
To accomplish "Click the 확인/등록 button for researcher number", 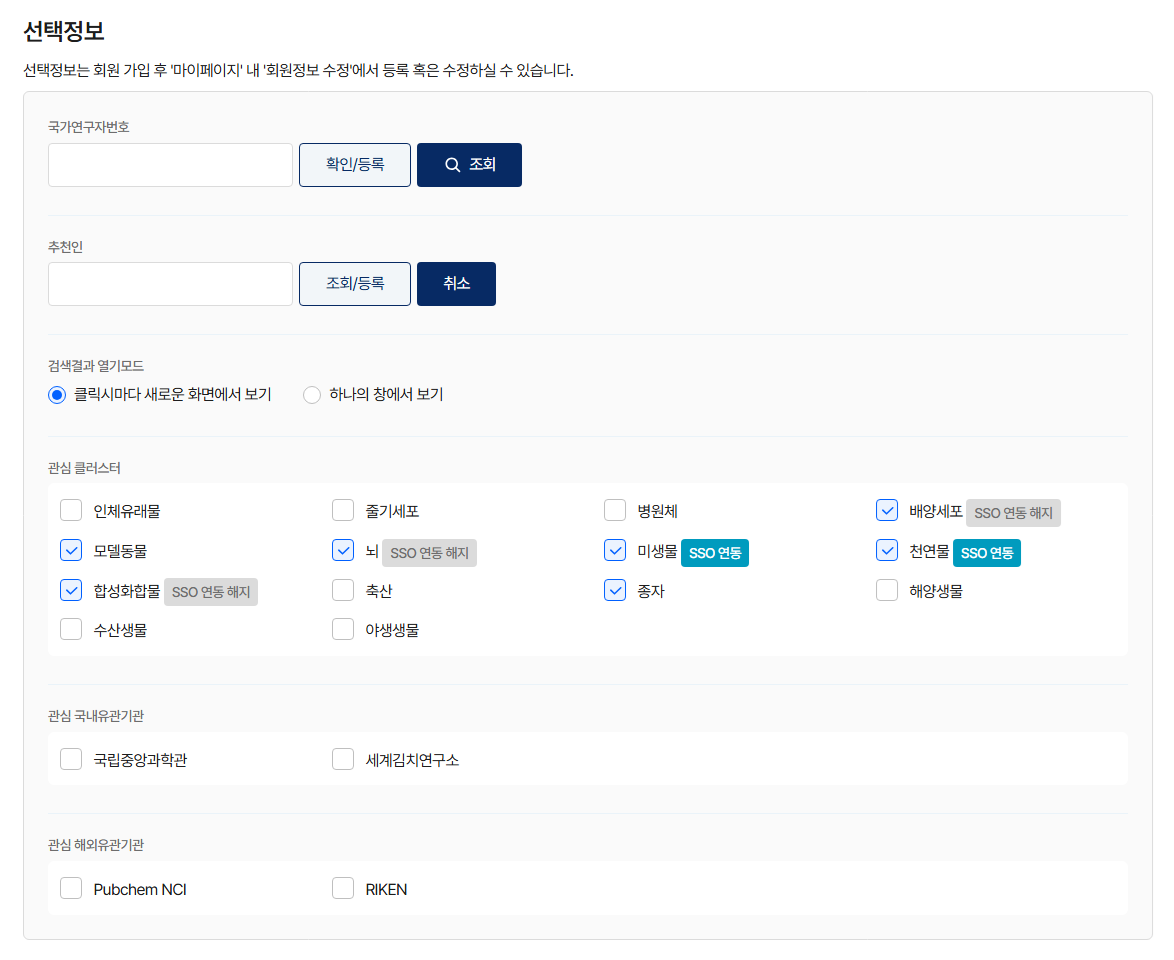I will tap(355, 165).
